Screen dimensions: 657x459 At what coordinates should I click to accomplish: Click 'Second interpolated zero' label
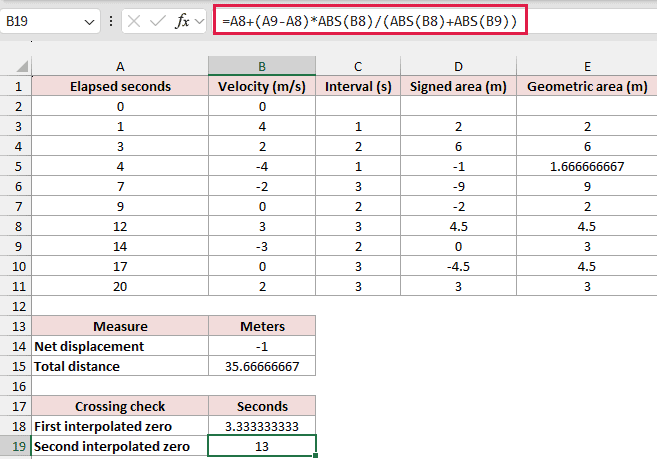(x=111, y=446)
